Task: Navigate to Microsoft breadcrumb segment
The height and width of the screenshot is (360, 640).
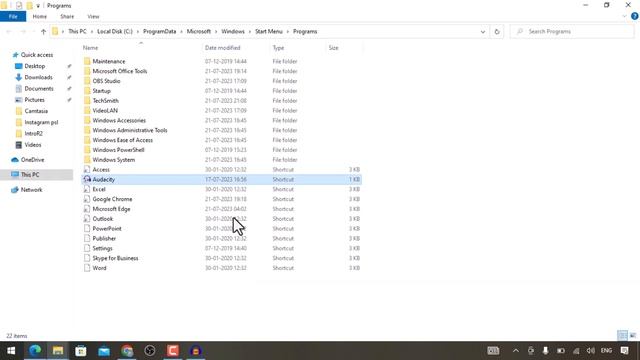Action: pyautogui.click(x=199, y=31)
